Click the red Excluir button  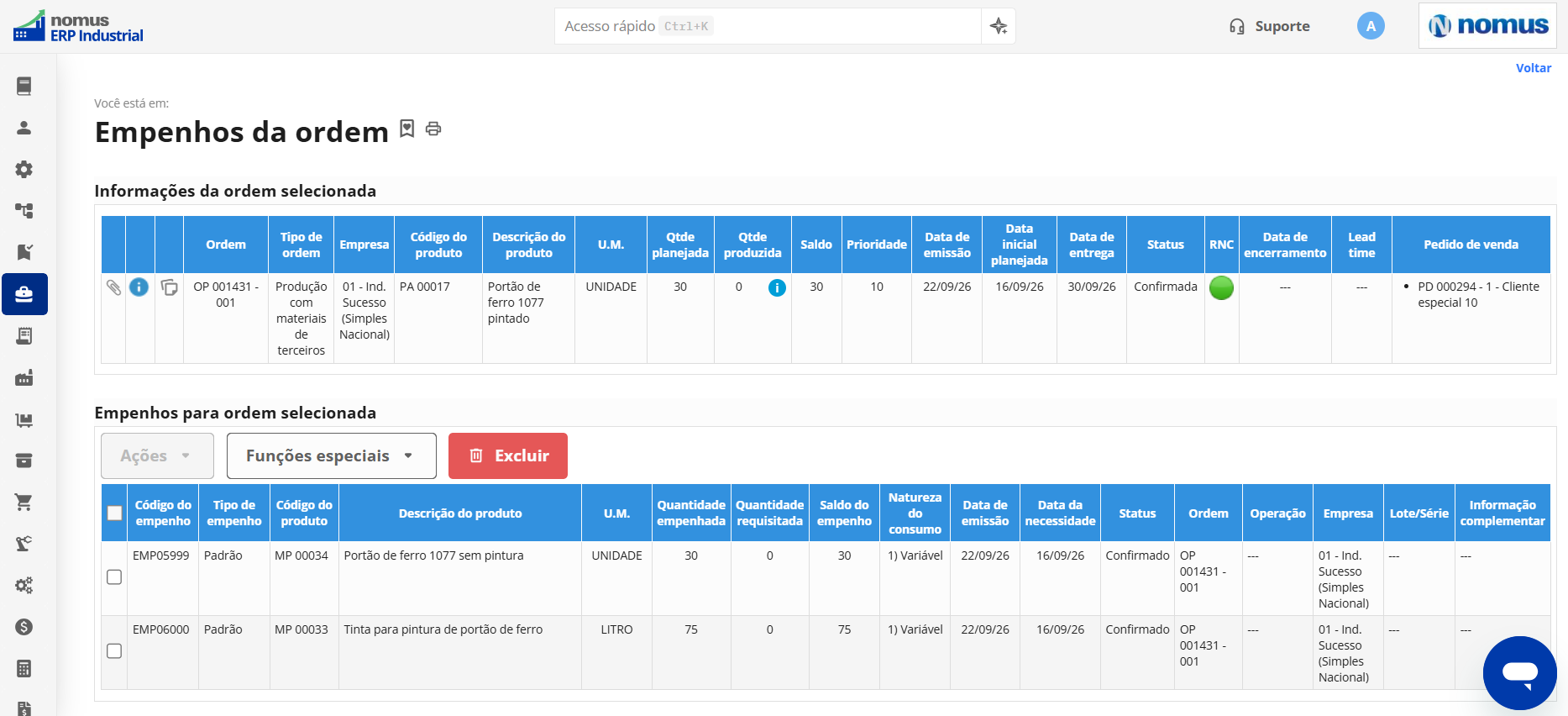pyautogui.click(x=508, y=455)
